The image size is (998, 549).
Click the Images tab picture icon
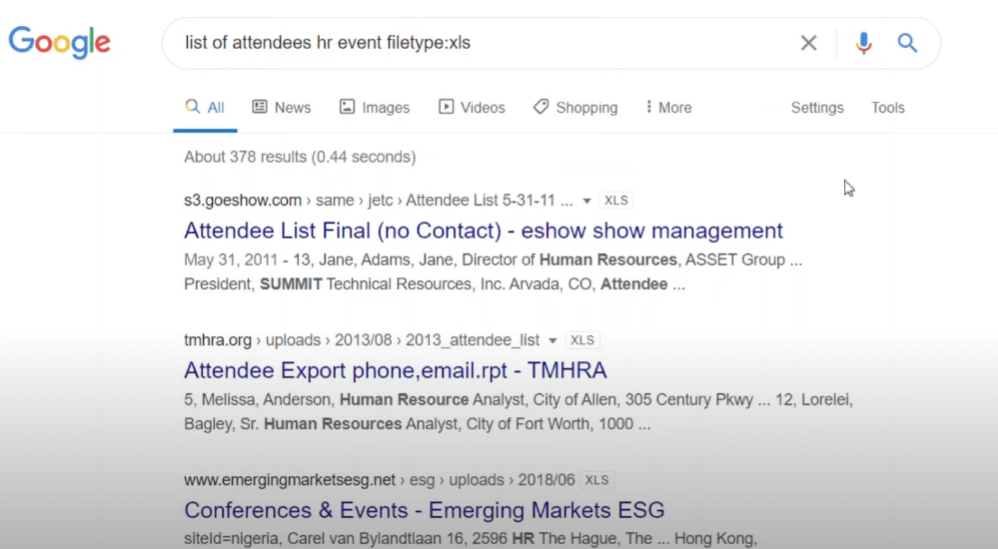[347, 106]
